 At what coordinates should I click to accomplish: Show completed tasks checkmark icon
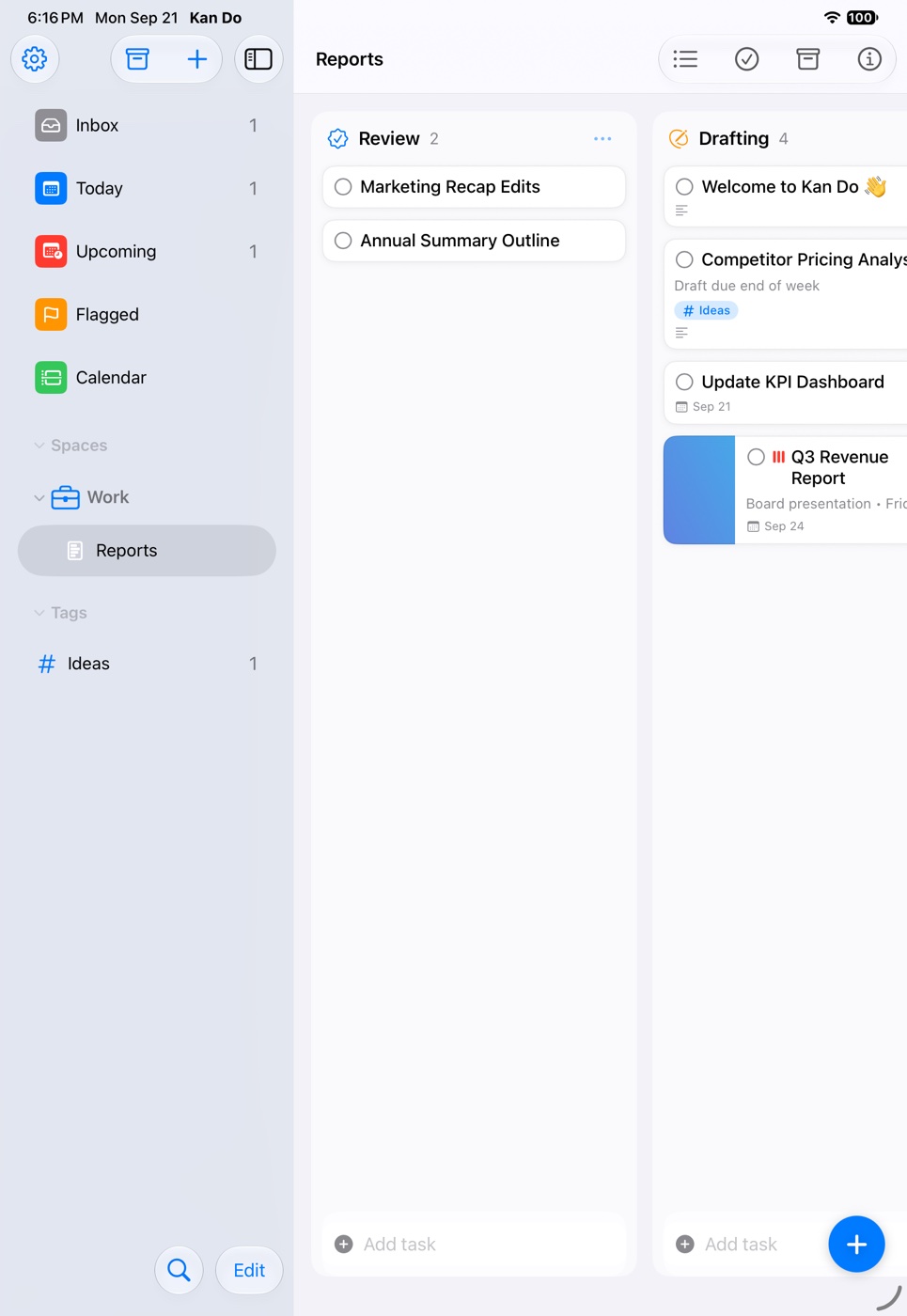pos(746,59)
